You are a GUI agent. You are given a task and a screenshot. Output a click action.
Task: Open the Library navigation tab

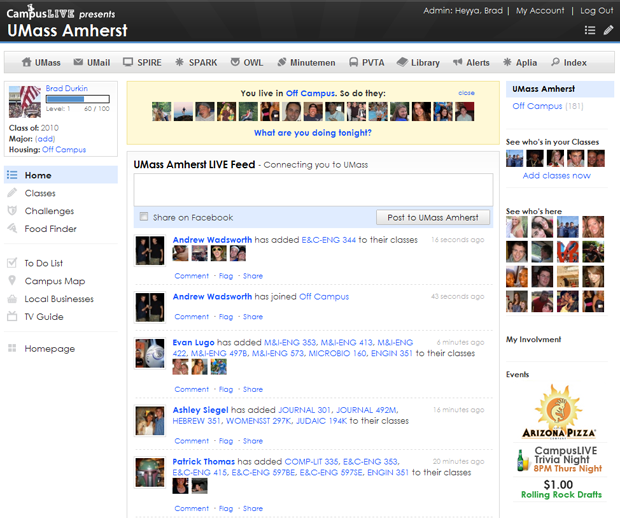tap(417, 62)
